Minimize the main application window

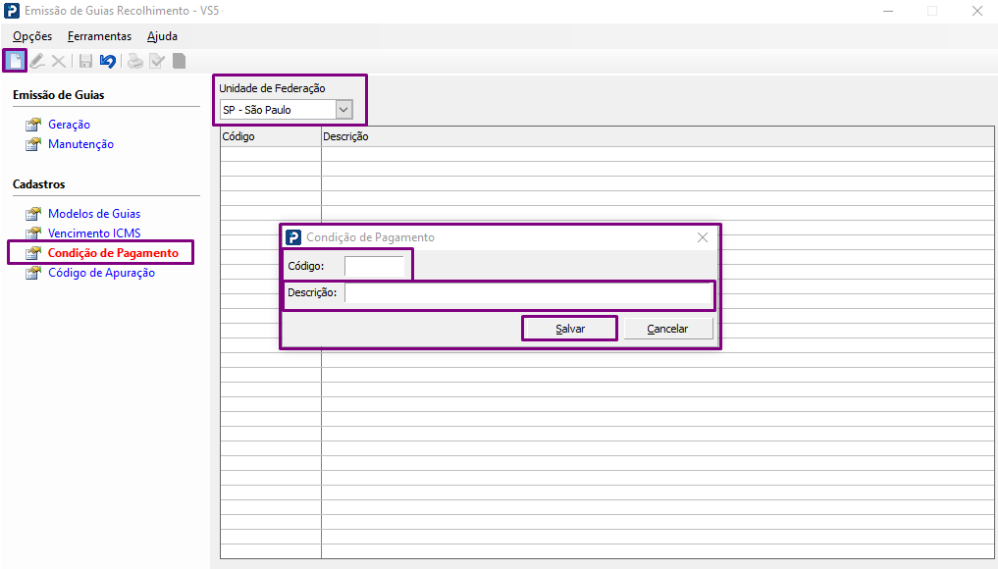[x=888, y=11]
